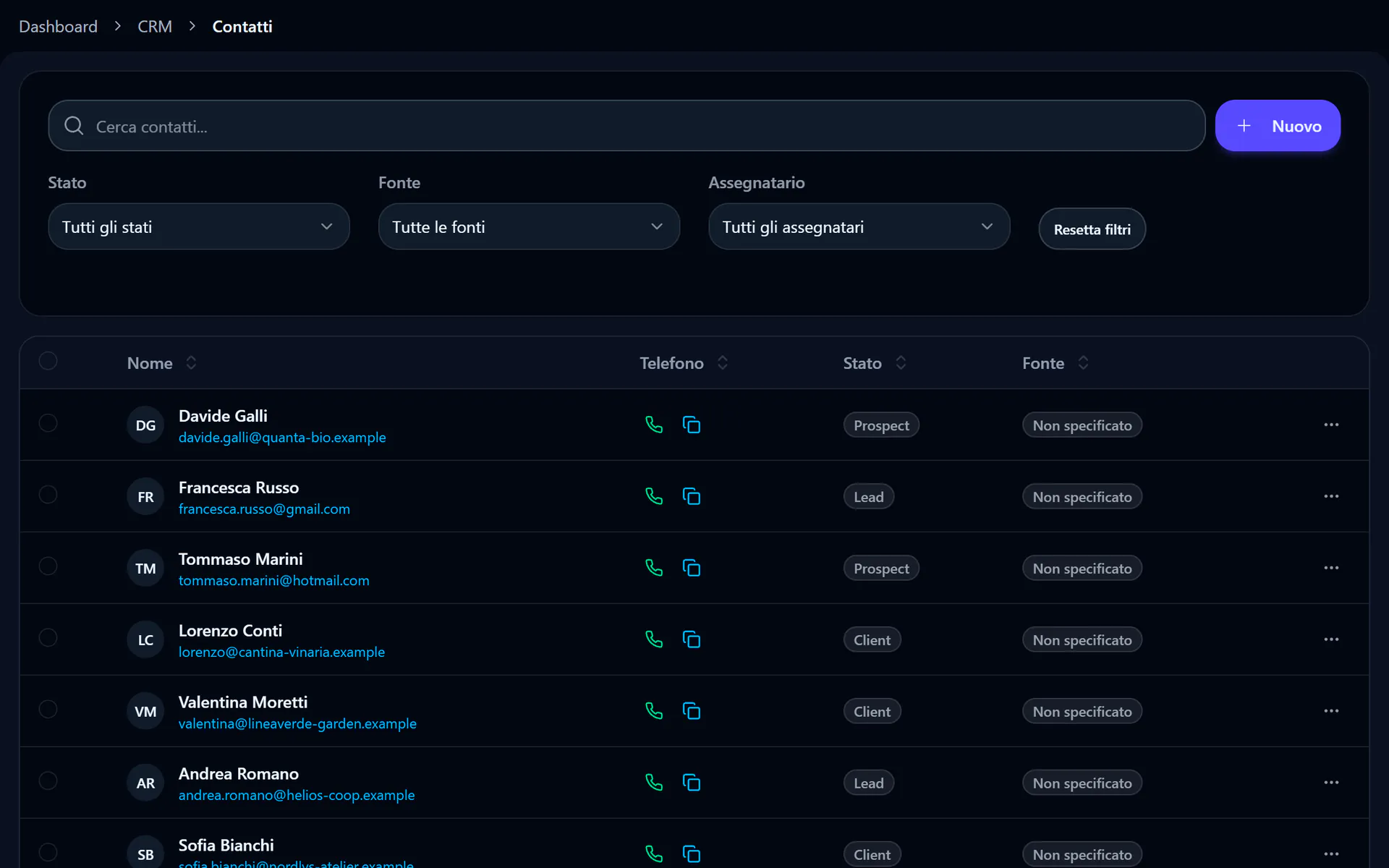Open email link francesca.russo@gmail.com

click(264, 509)
